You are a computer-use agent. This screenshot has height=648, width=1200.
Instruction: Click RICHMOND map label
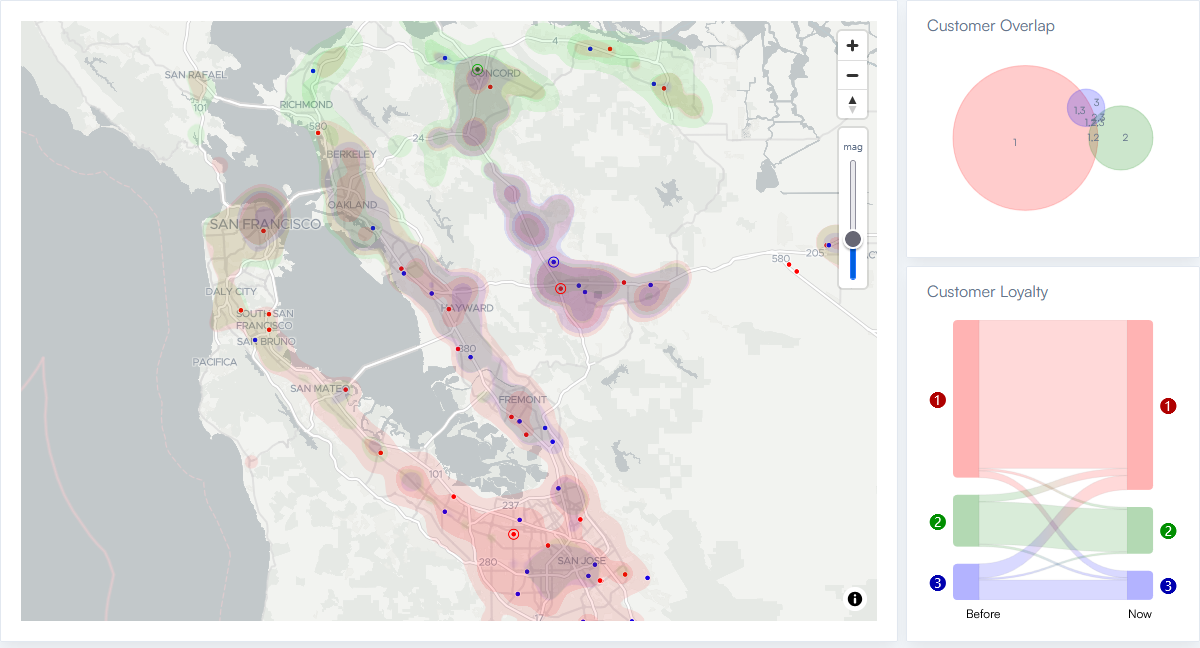[x=306, y=104]
